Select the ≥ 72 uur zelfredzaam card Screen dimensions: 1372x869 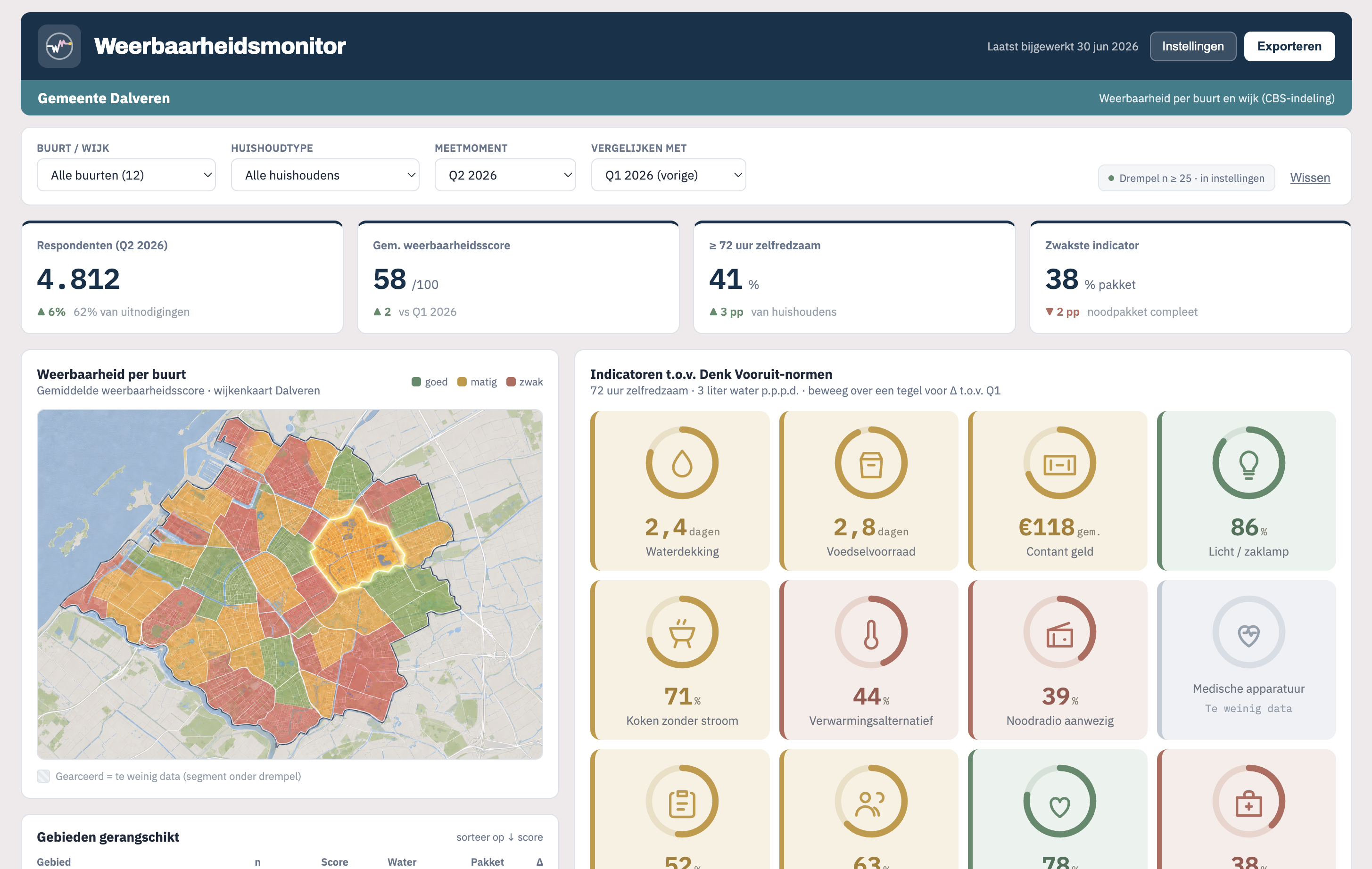(854, 277)
